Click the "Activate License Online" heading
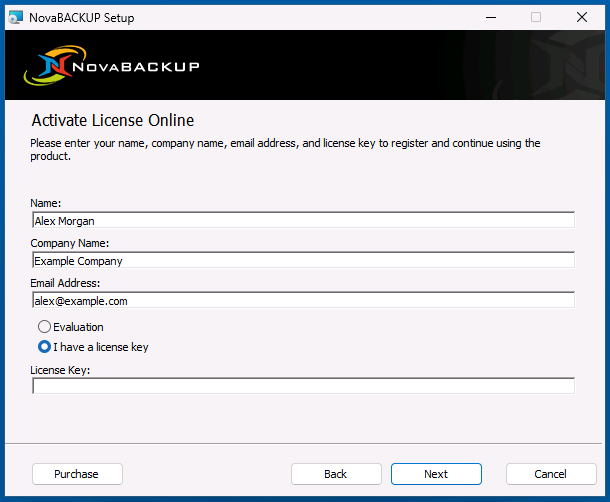Image resolution: width=610 pixels, height=502 pixels. click(112, 120)
